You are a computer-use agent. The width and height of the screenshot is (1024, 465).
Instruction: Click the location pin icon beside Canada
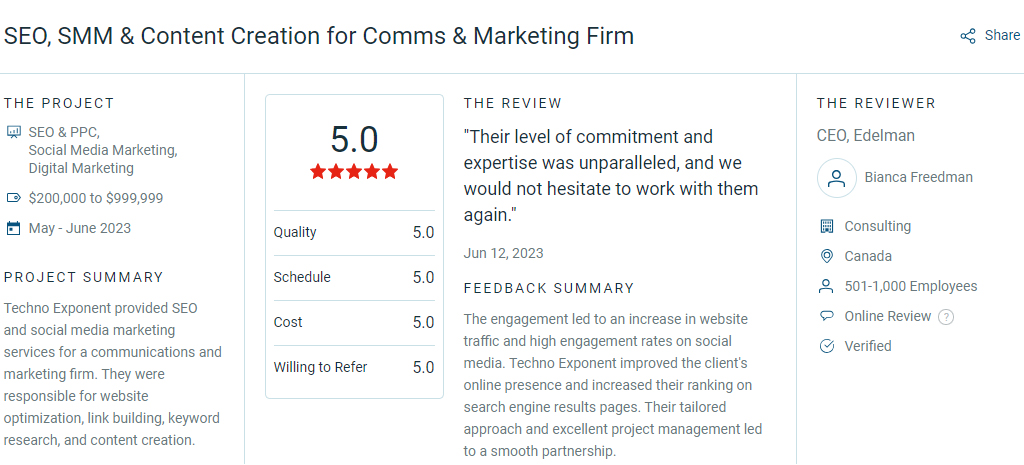pyautogui.click(x=827, y=256)
